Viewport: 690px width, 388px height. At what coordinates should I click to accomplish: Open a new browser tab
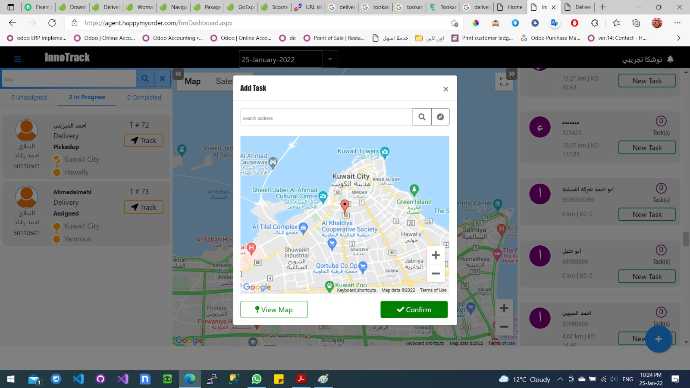[602, 7]
